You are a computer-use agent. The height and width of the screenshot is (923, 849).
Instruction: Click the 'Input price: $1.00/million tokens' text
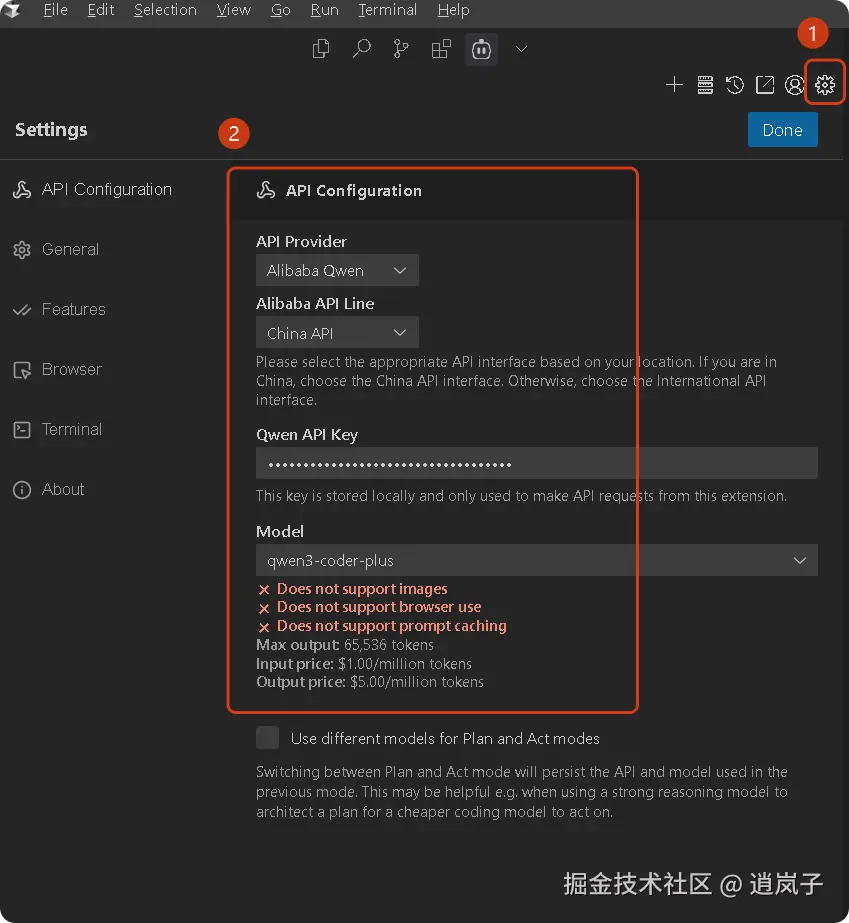click(x=364, y=663)
